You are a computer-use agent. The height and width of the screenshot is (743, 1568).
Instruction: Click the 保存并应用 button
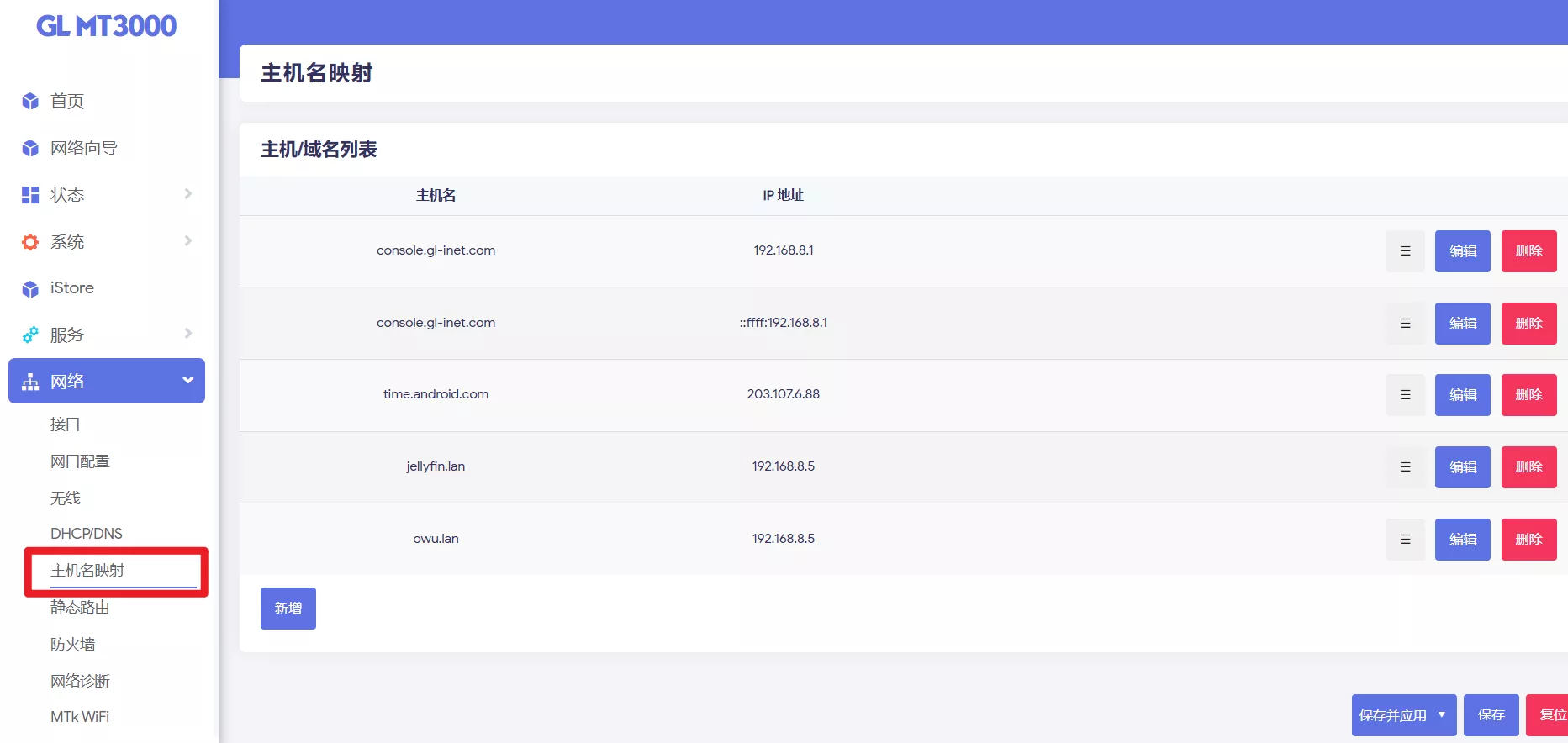(x=1393, y=715)
